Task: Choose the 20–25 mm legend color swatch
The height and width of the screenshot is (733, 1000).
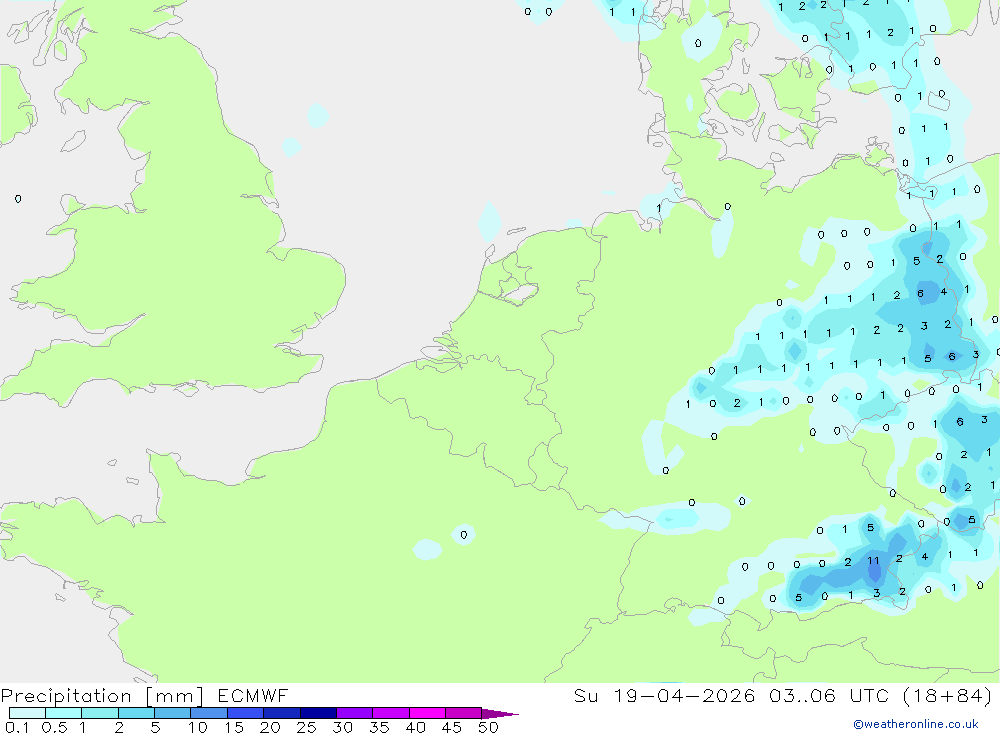Action: click(282, 713)
